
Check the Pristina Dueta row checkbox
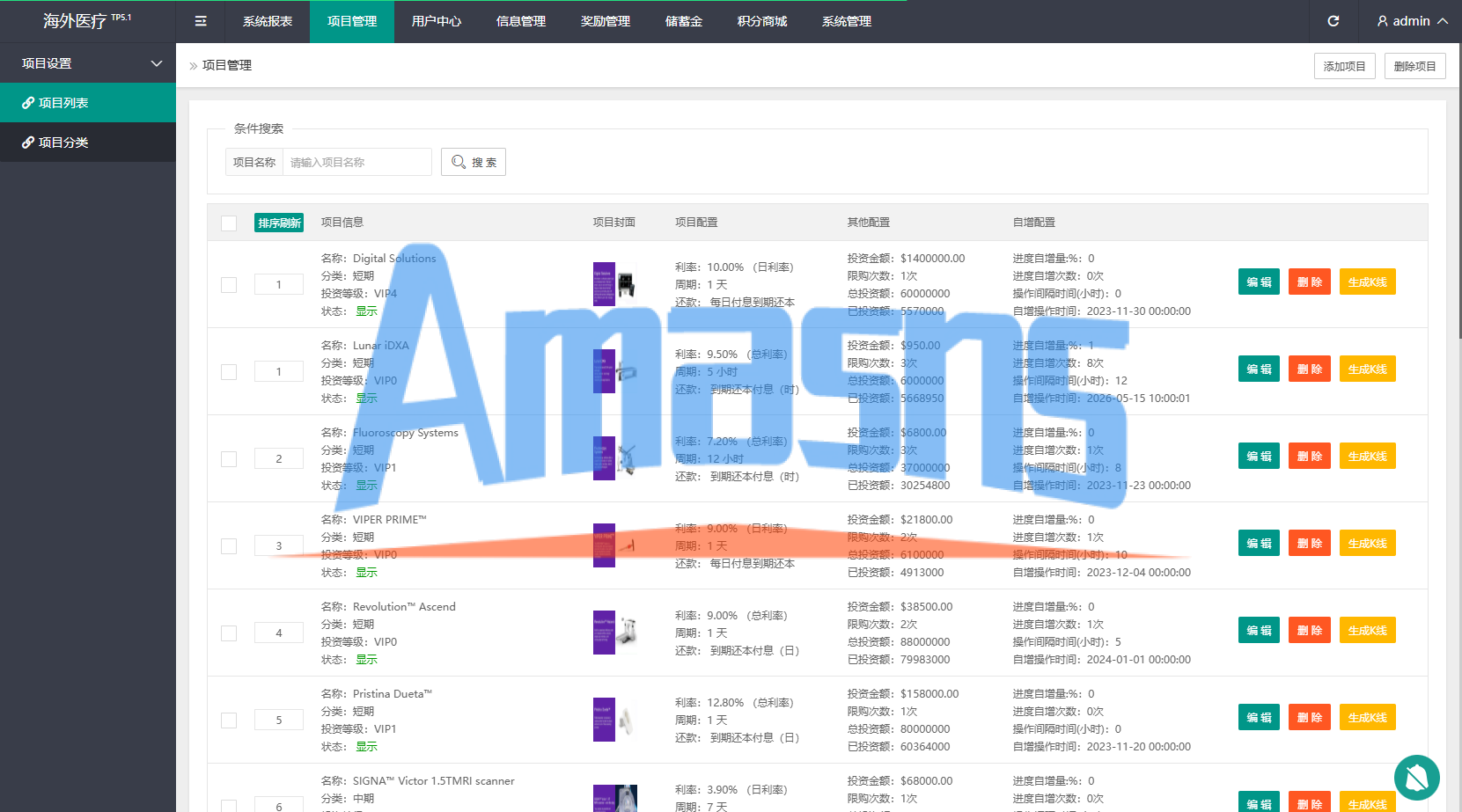pos(229,720)
